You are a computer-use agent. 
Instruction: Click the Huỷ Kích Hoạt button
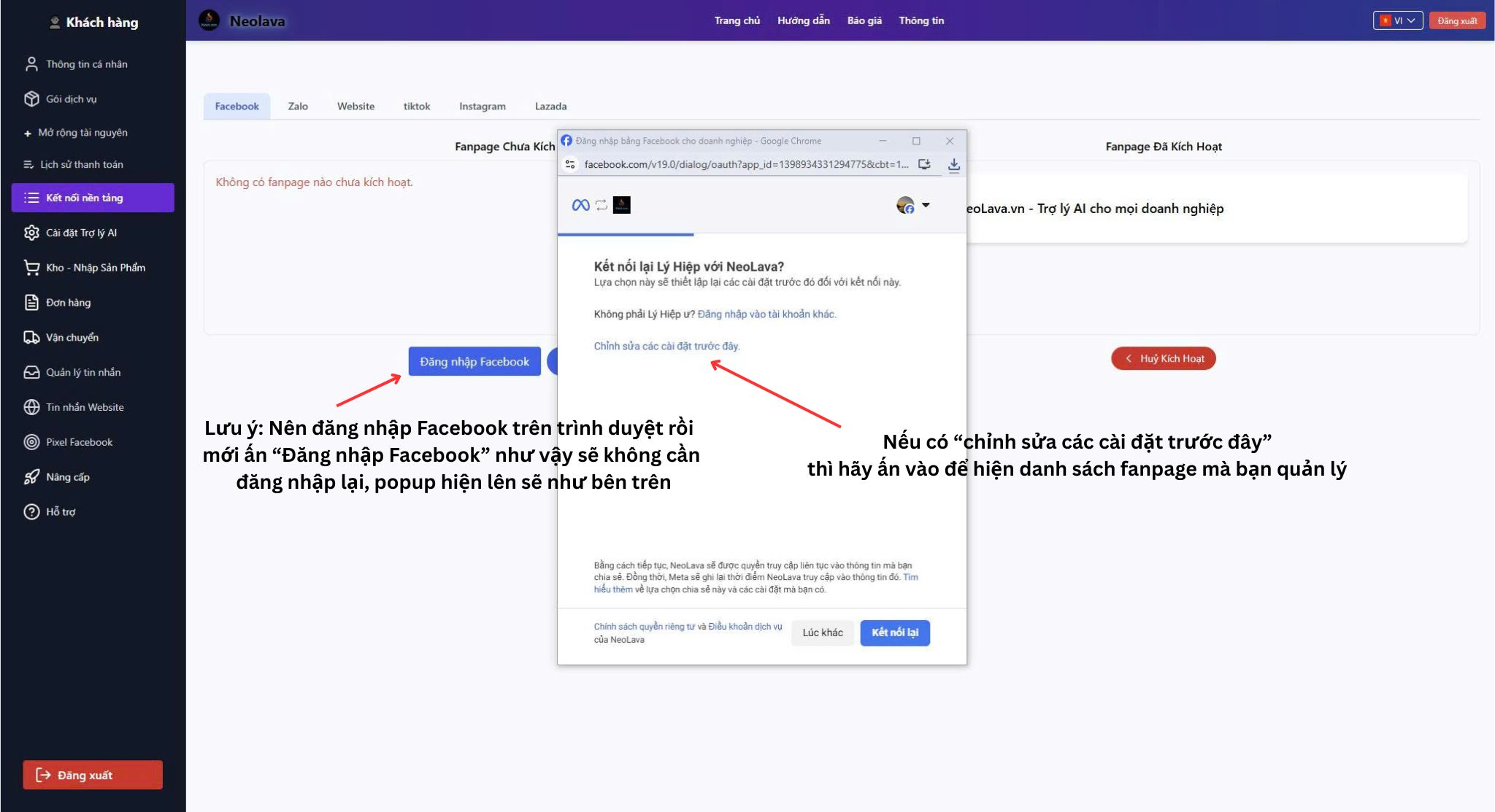1164,358
